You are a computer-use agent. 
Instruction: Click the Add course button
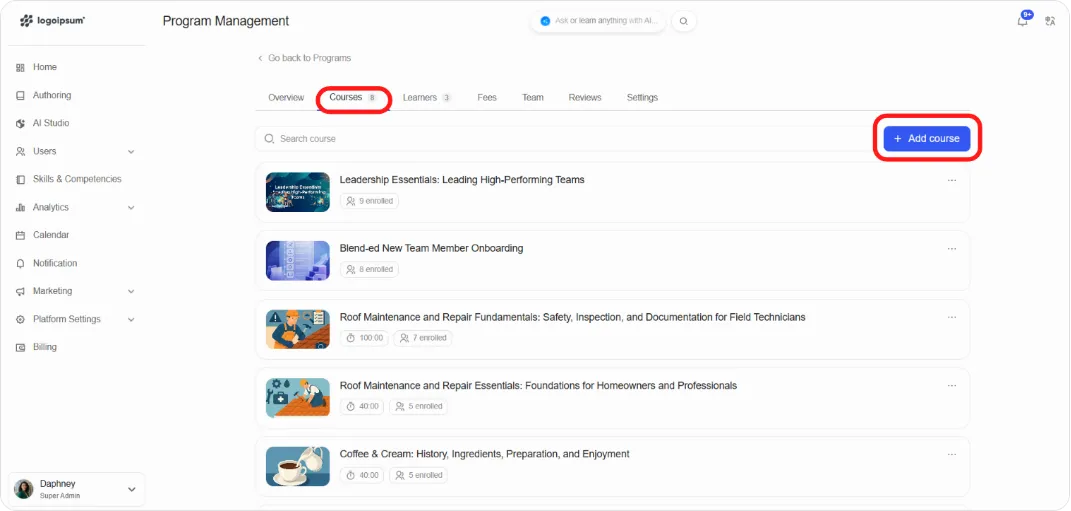click(927, 139)
